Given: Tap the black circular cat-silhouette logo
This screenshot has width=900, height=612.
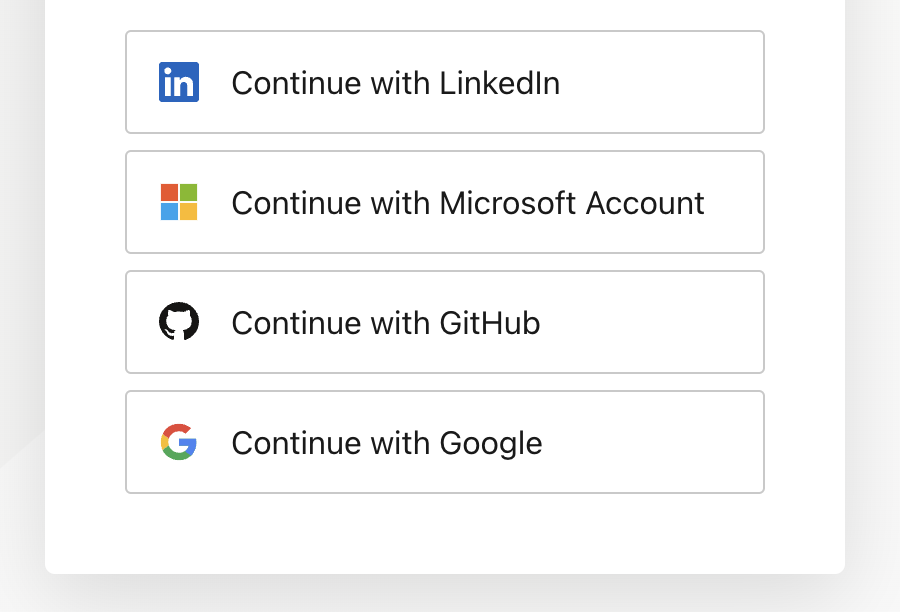Looking at the screenshot, I should point(179,322).
